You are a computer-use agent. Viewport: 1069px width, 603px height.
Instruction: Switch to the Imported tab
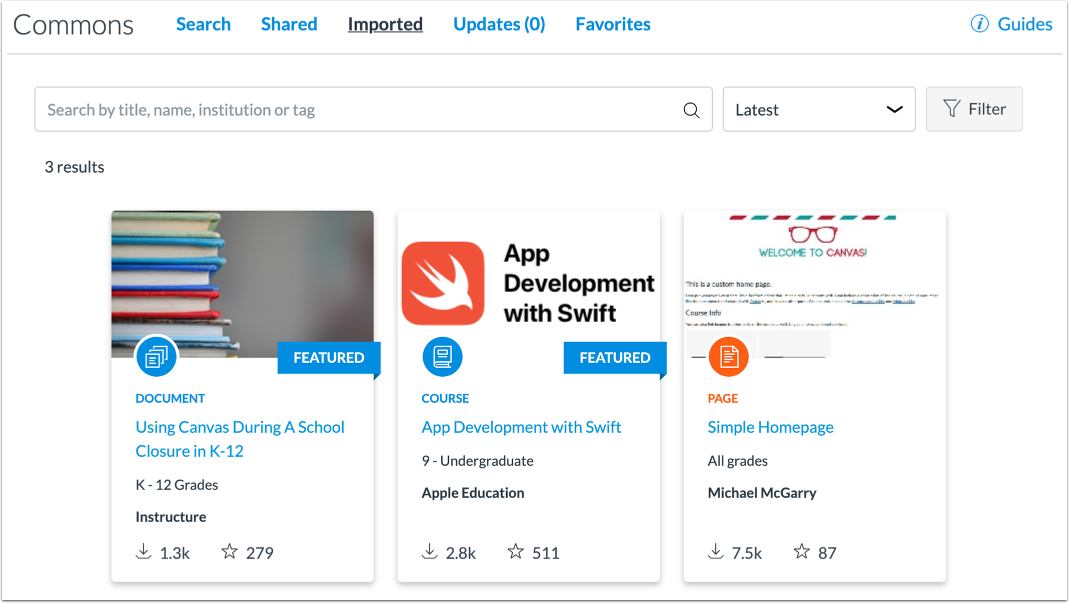385,24
